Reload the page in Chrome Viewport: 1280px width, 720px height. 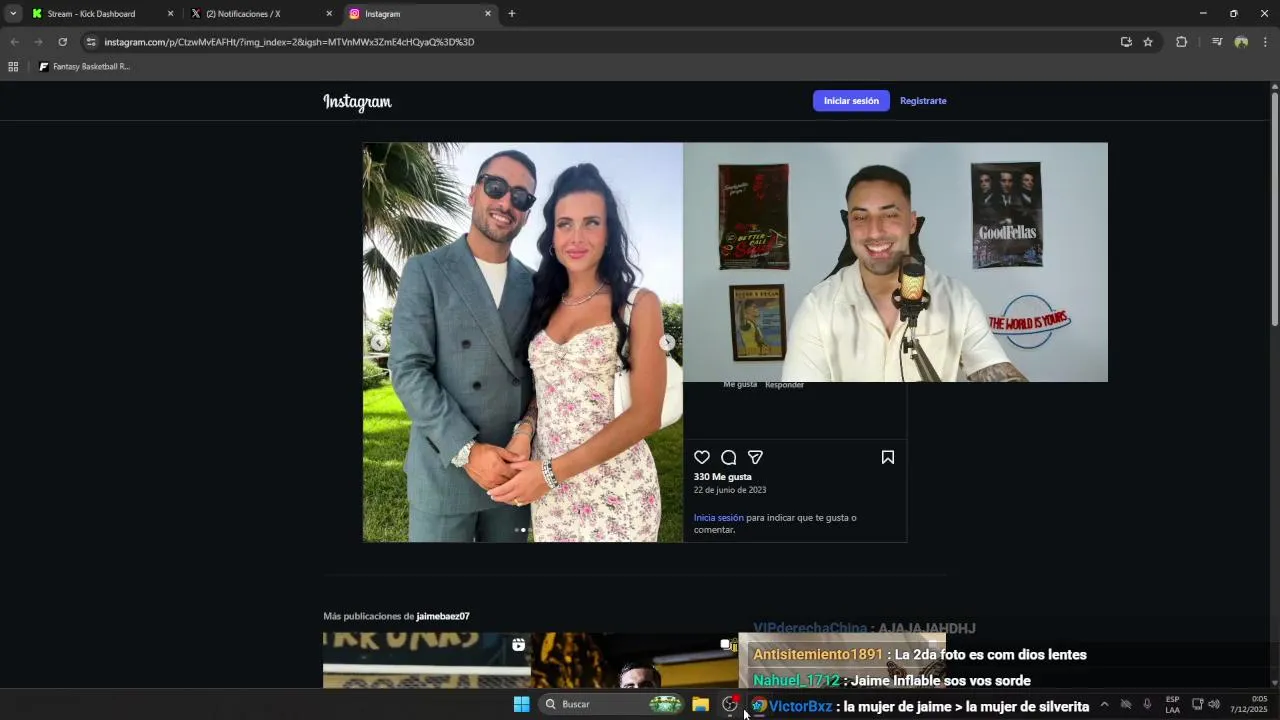[x=62, y=42]
